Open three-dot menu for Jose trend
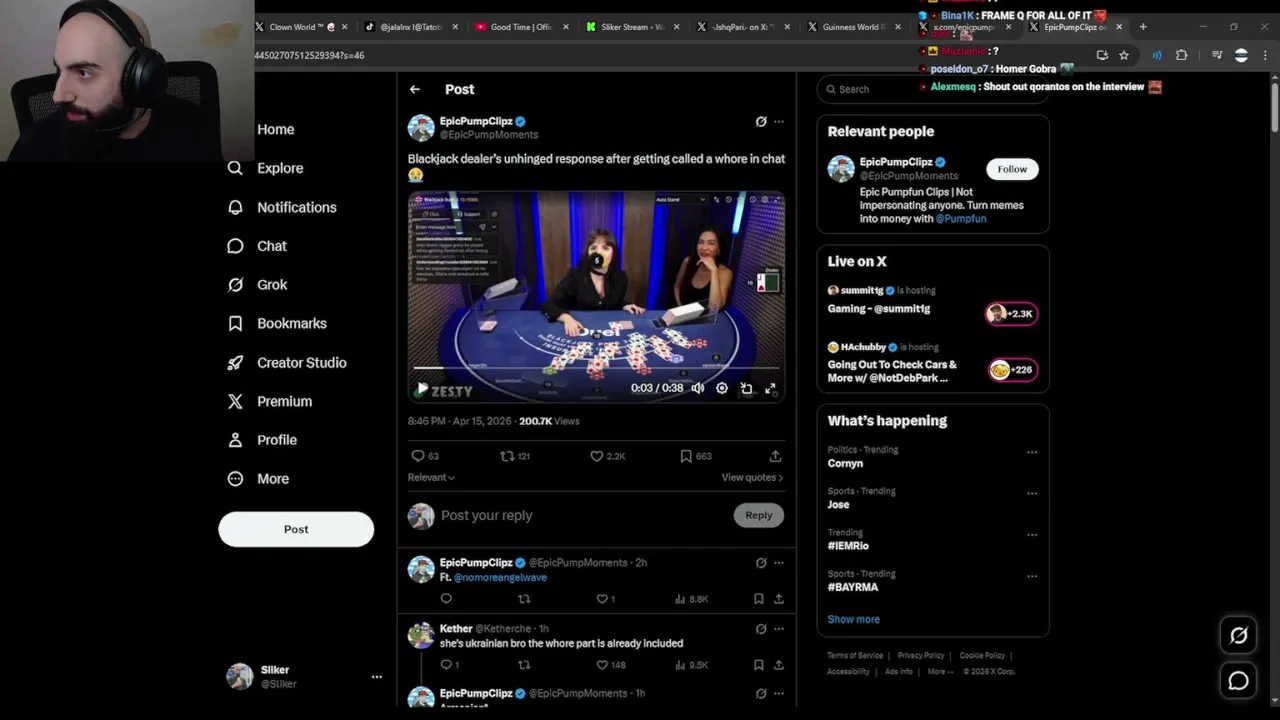The image size is (1280, 720). tap(1032, 493)
